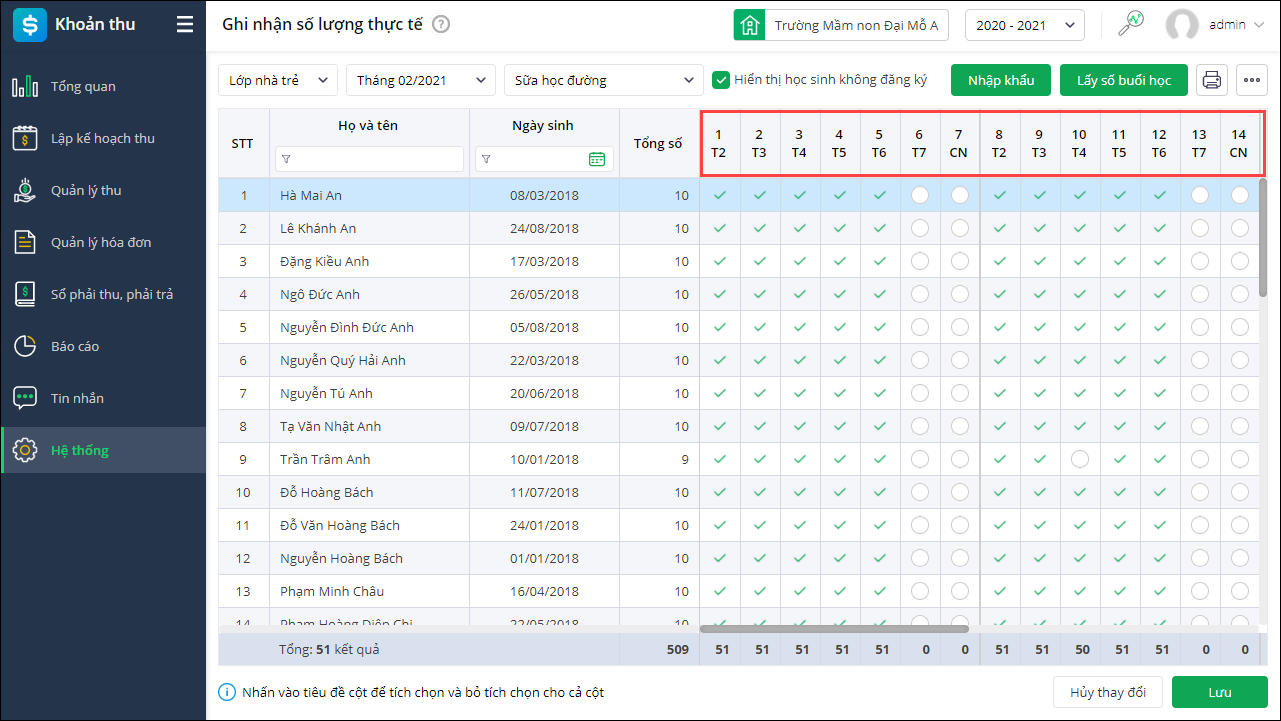Screen dimensions: 1281x721
Task: Click the hamburger menu icon in sidebar
Action: 185,25
